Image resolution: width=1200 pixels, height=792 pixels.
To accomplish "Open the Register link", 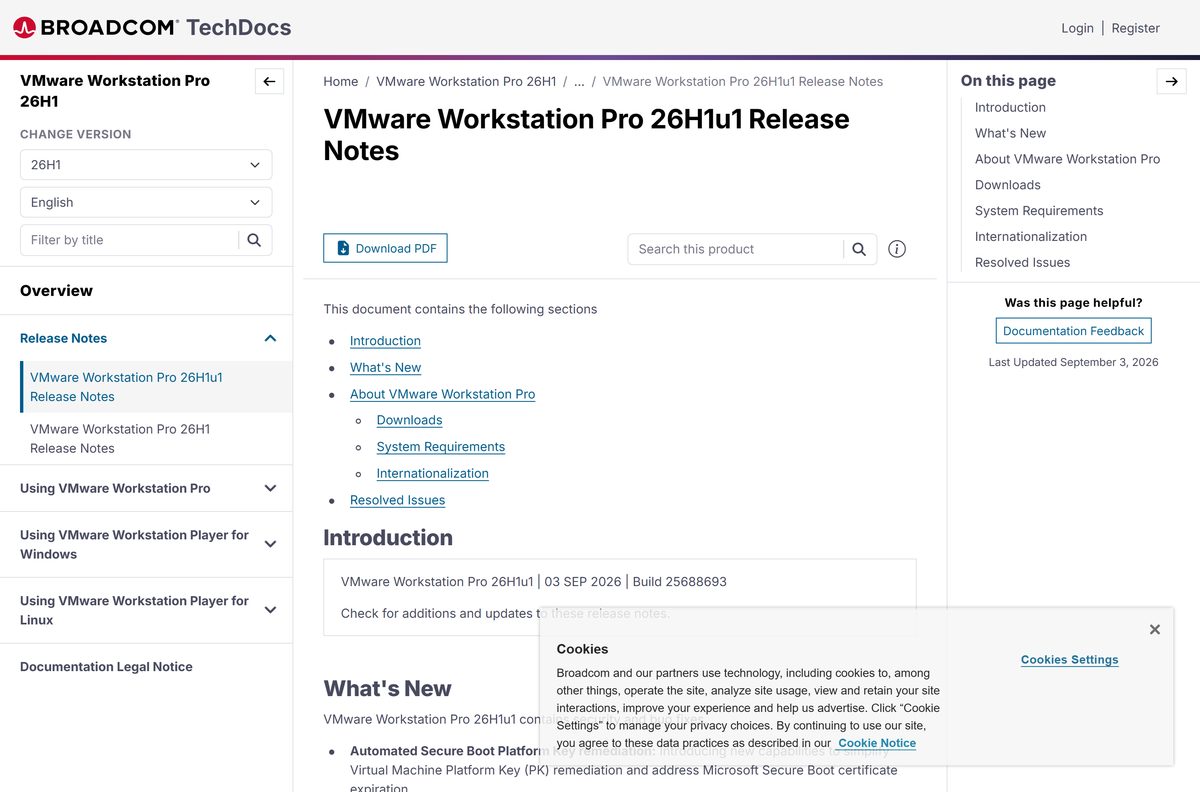I will (1136, 28).
